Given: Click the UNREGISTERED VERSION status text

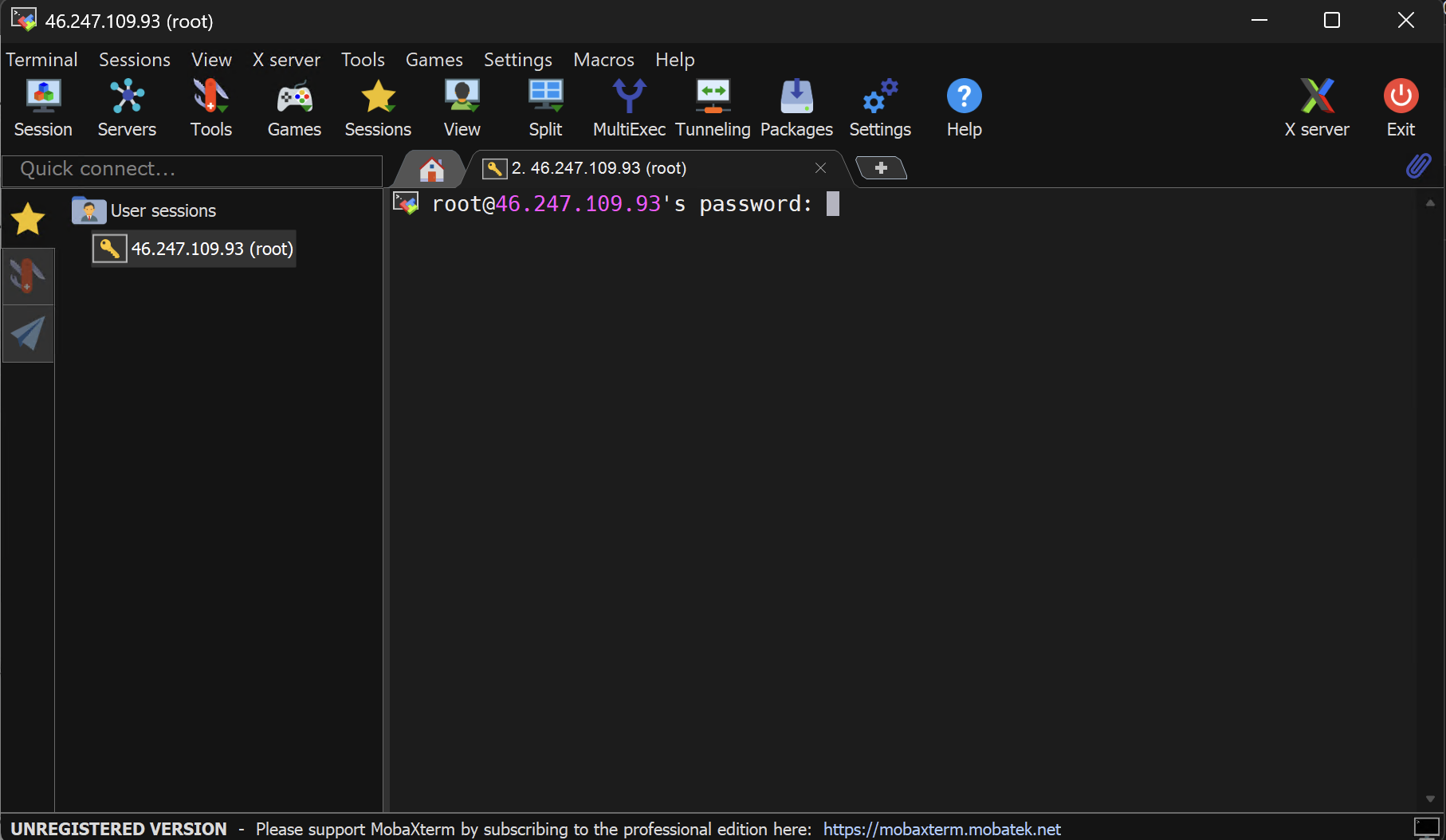Looking at the screenshot, I should click(119, 829).
